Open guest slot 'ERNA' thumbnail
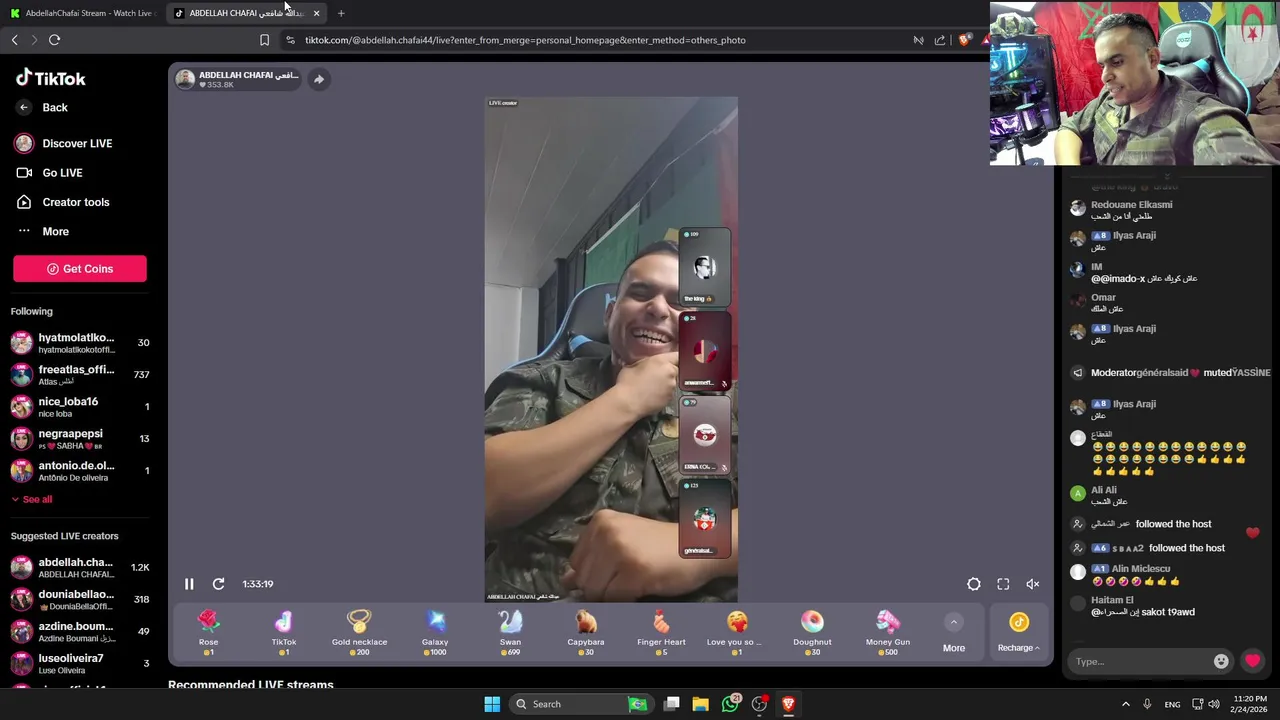The height and width of the screenshot is (720, 1280). click(705, 435)
